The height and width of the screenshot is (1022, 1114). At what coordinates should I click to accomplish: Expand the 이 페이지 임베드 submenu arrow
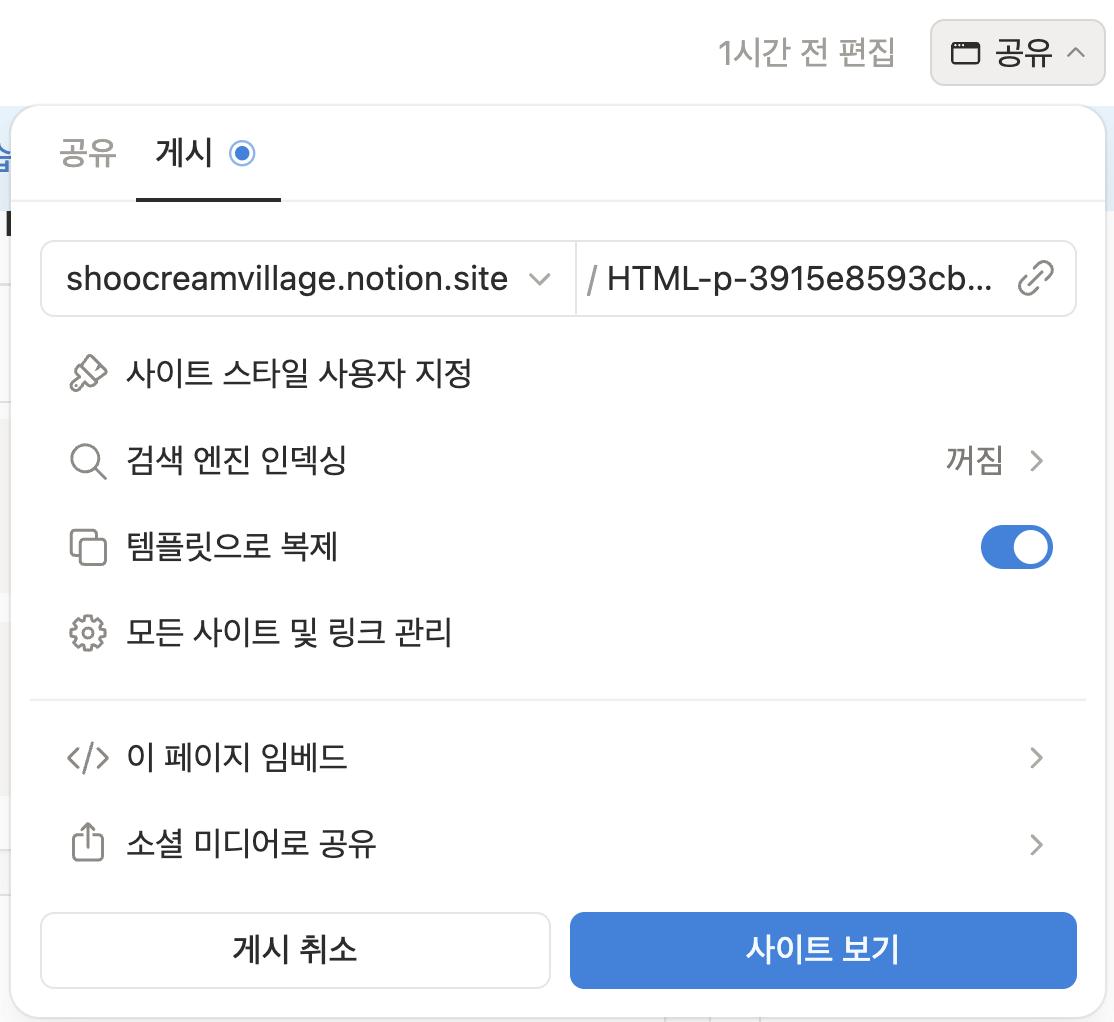[1037, 758]
